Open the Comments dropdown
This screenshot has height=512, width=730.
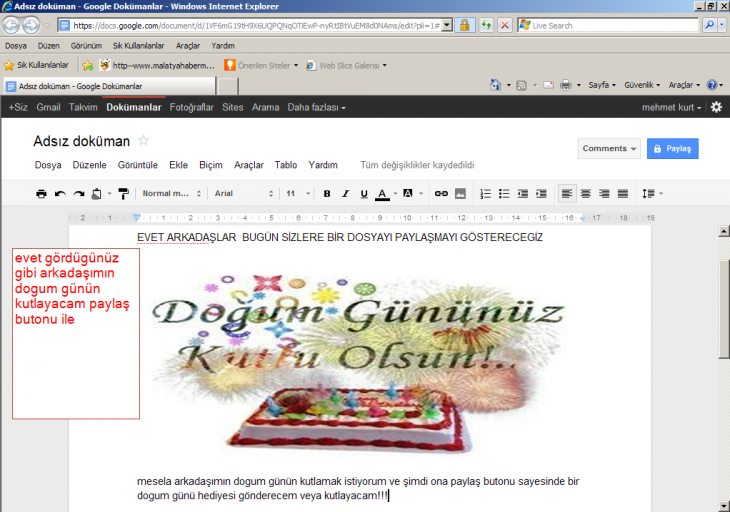click(609, 148)
